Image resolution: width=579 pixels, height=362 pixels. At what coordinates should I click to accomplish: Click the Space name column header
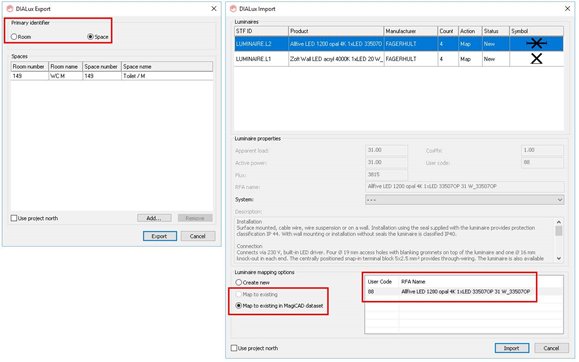(167, 66)
